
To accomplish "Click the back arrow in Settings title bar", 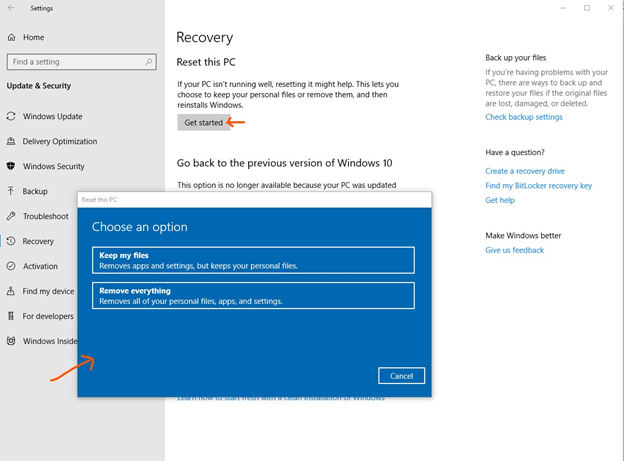I will 11,8.
